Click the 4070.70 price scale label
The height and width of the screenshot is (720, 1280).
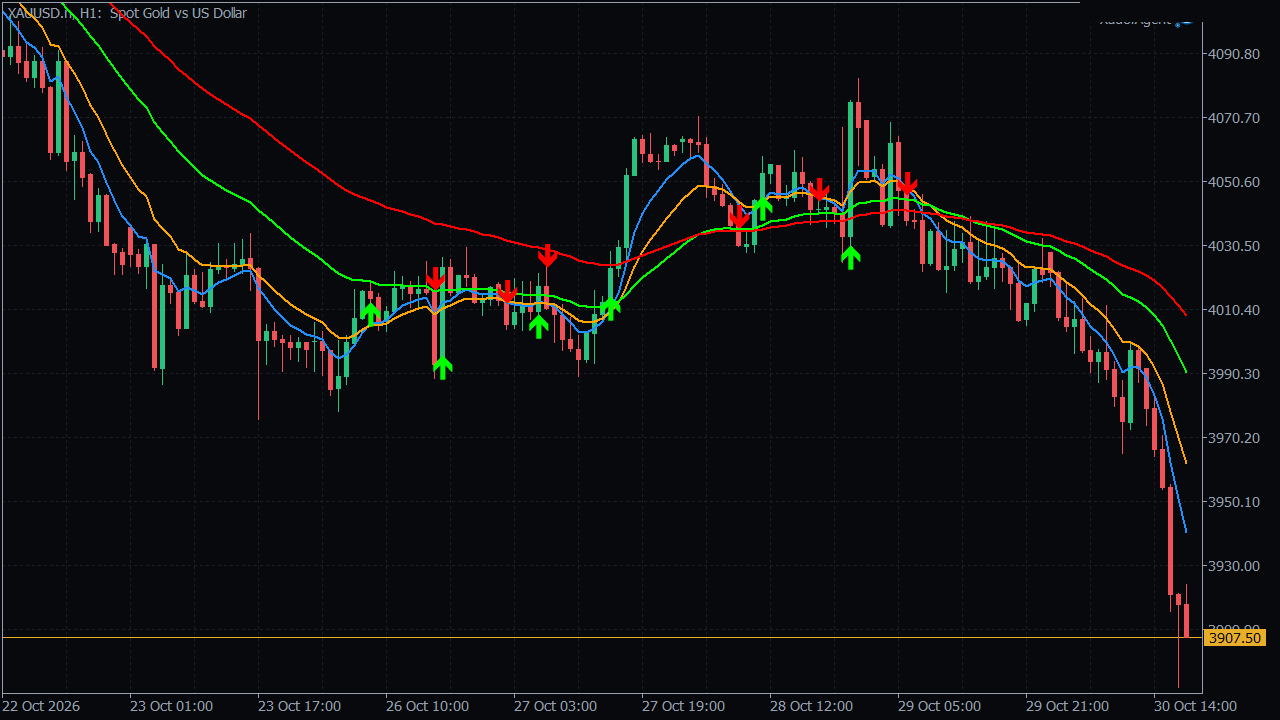(1235, 118)
